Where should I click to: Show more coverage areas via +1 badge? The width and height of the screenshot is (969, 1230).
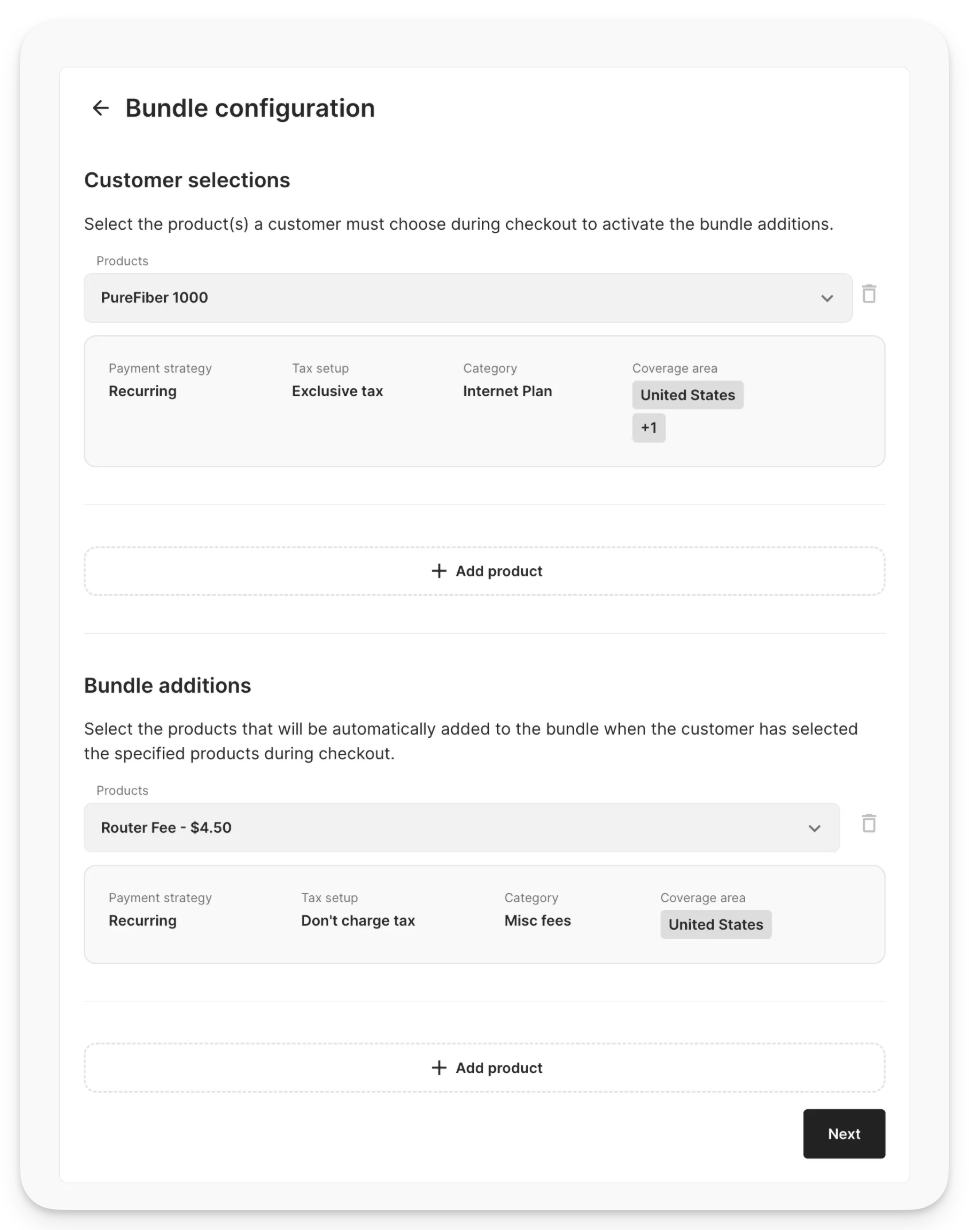tap(649, 428)
